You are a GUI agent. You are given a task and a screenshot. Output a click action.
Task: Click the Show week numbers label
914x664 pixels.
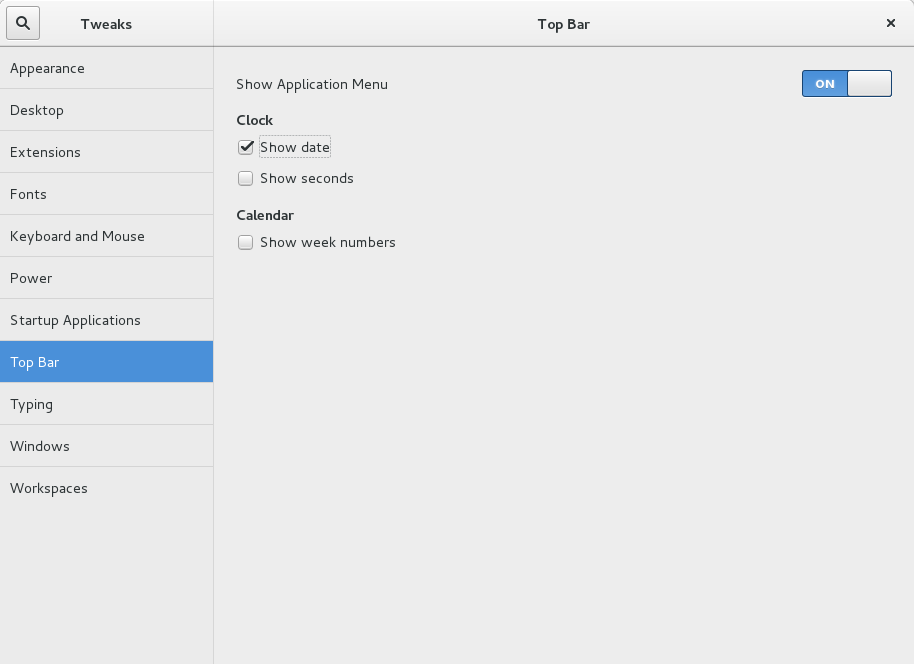click(328, 243)
